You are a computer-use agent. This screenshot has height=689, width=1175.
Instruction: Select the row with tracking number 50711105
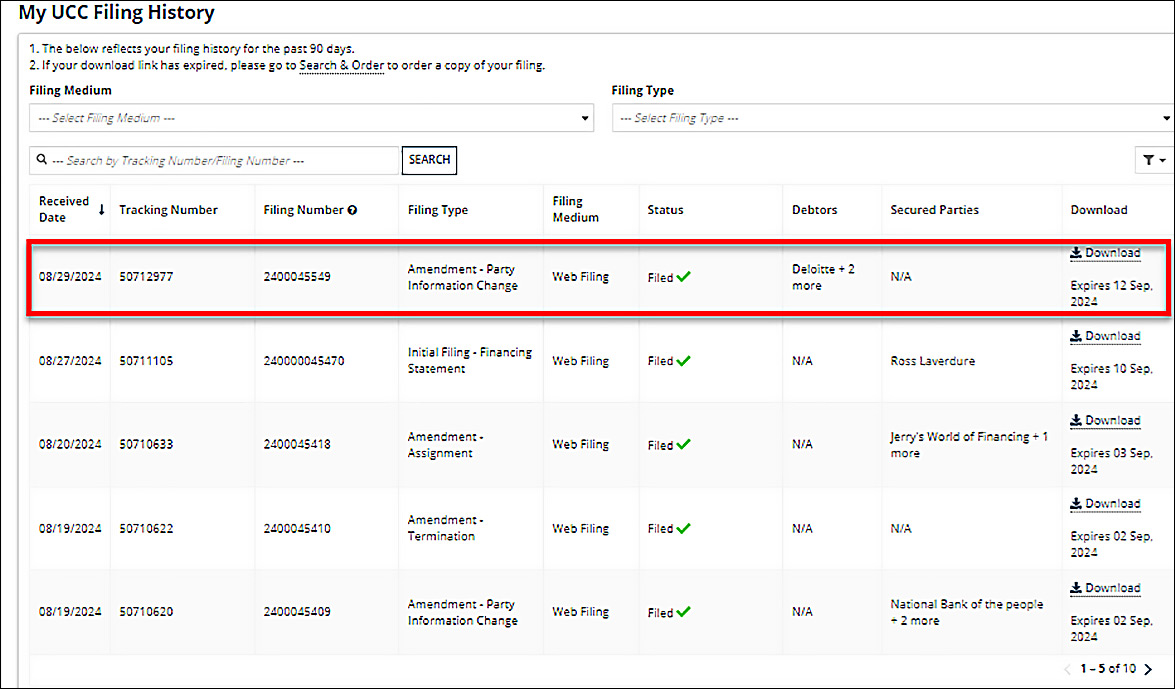pyautogui.click(x=146, y=361)
